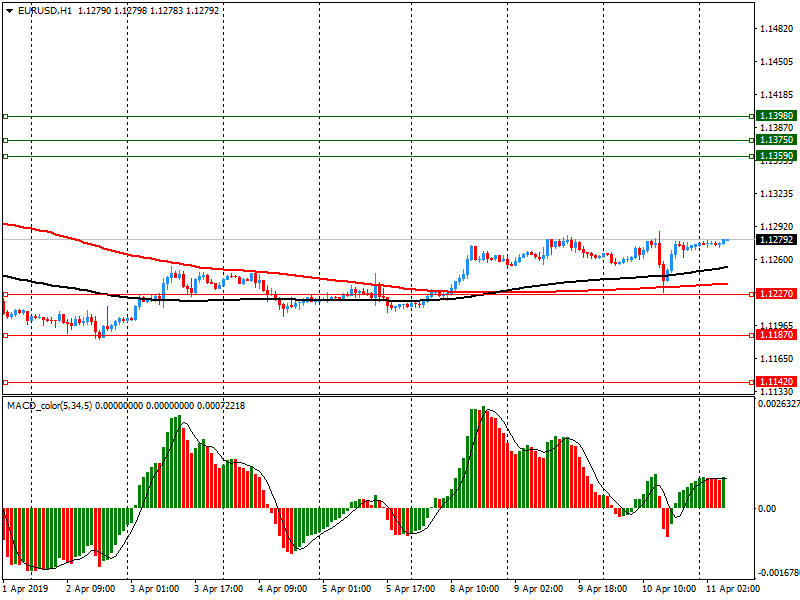Select the red 1.11870 price level tag
Viewport: 800px width, 600px height.
[x=776, y=335]
